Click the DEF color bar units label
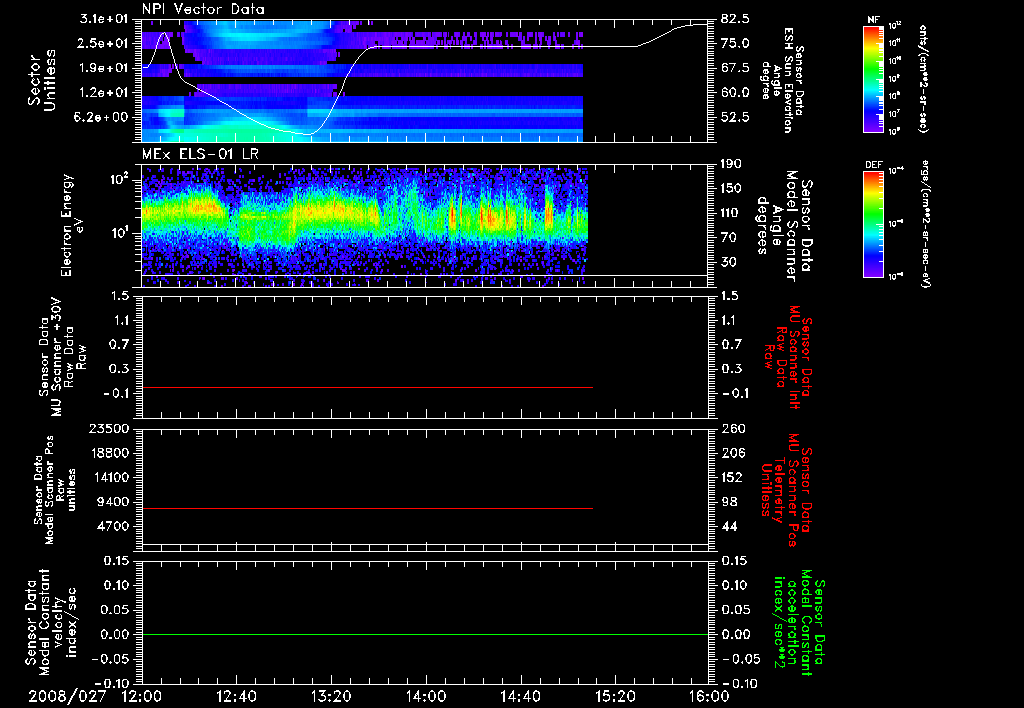 (x=925, y=224)
